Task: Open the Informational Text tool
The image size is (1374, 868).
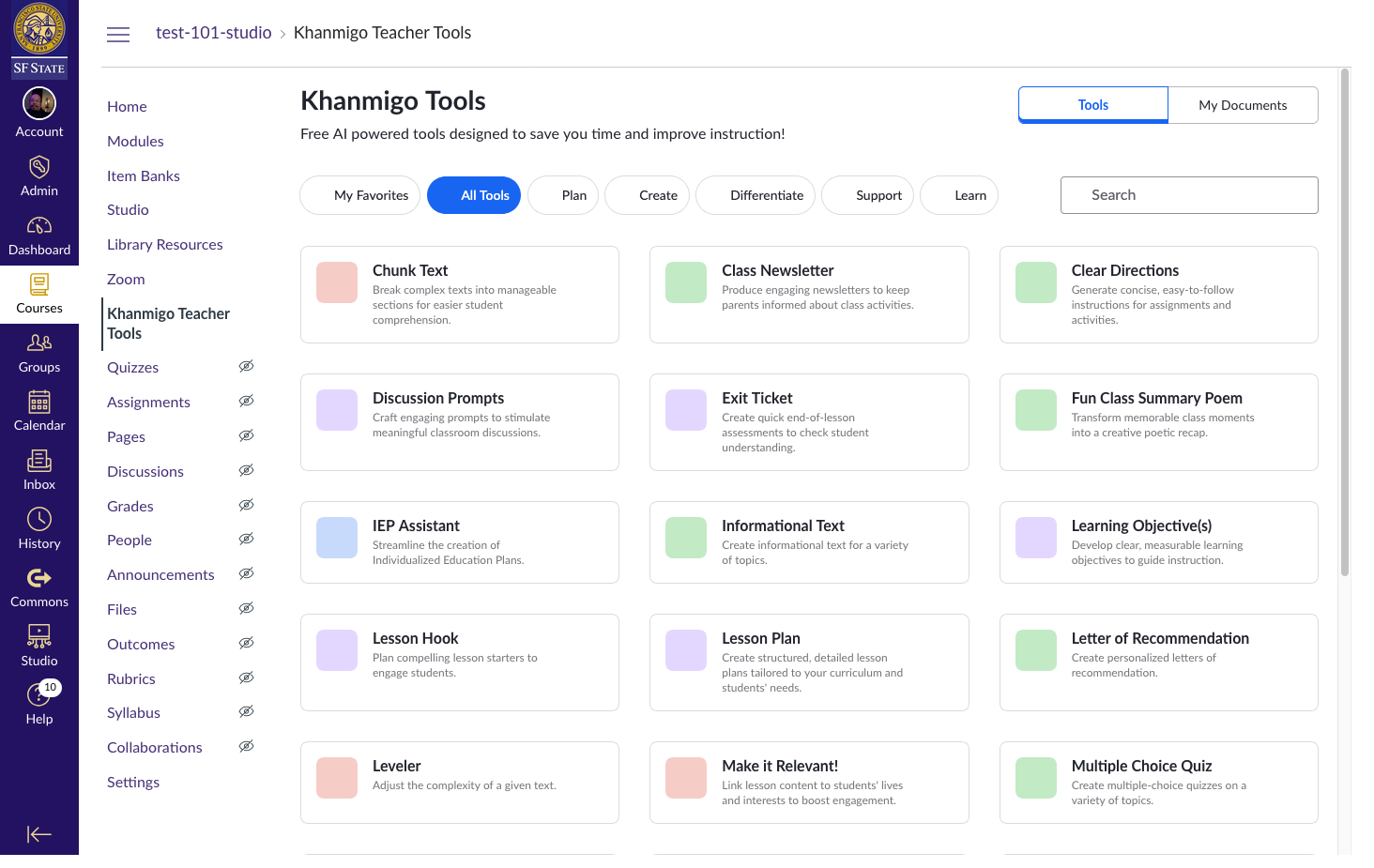Action: [x=809, y=542]
